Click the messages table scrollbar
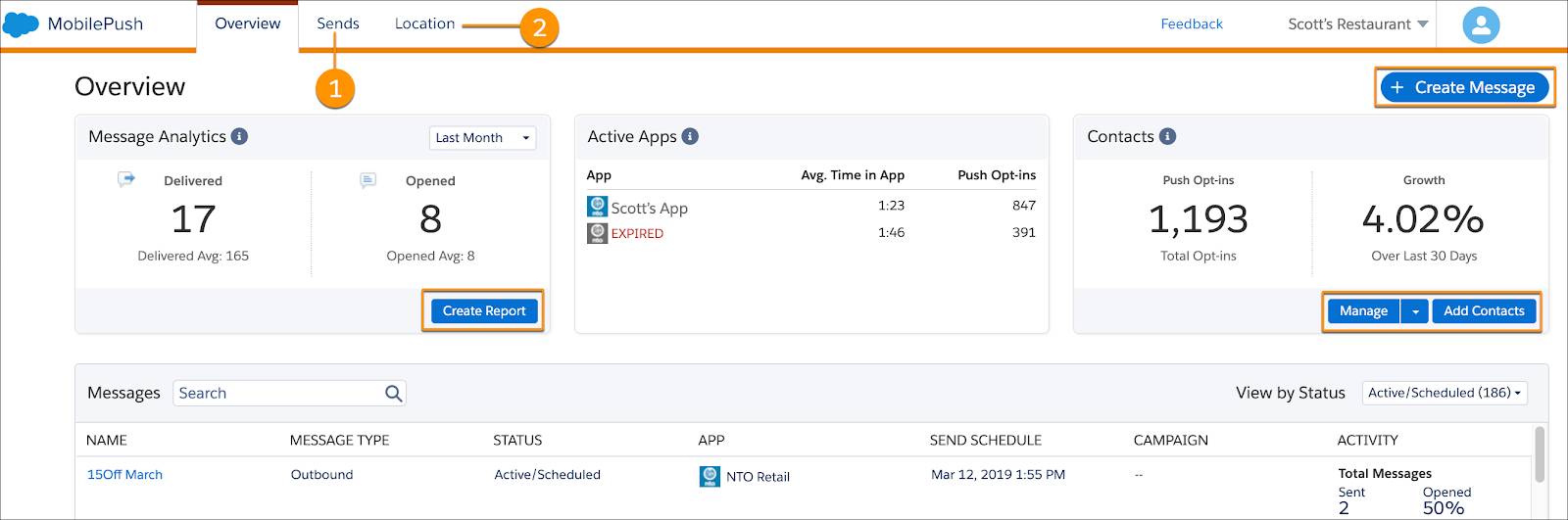This screenshot has height=520, width=1568. coord(1540,454)
